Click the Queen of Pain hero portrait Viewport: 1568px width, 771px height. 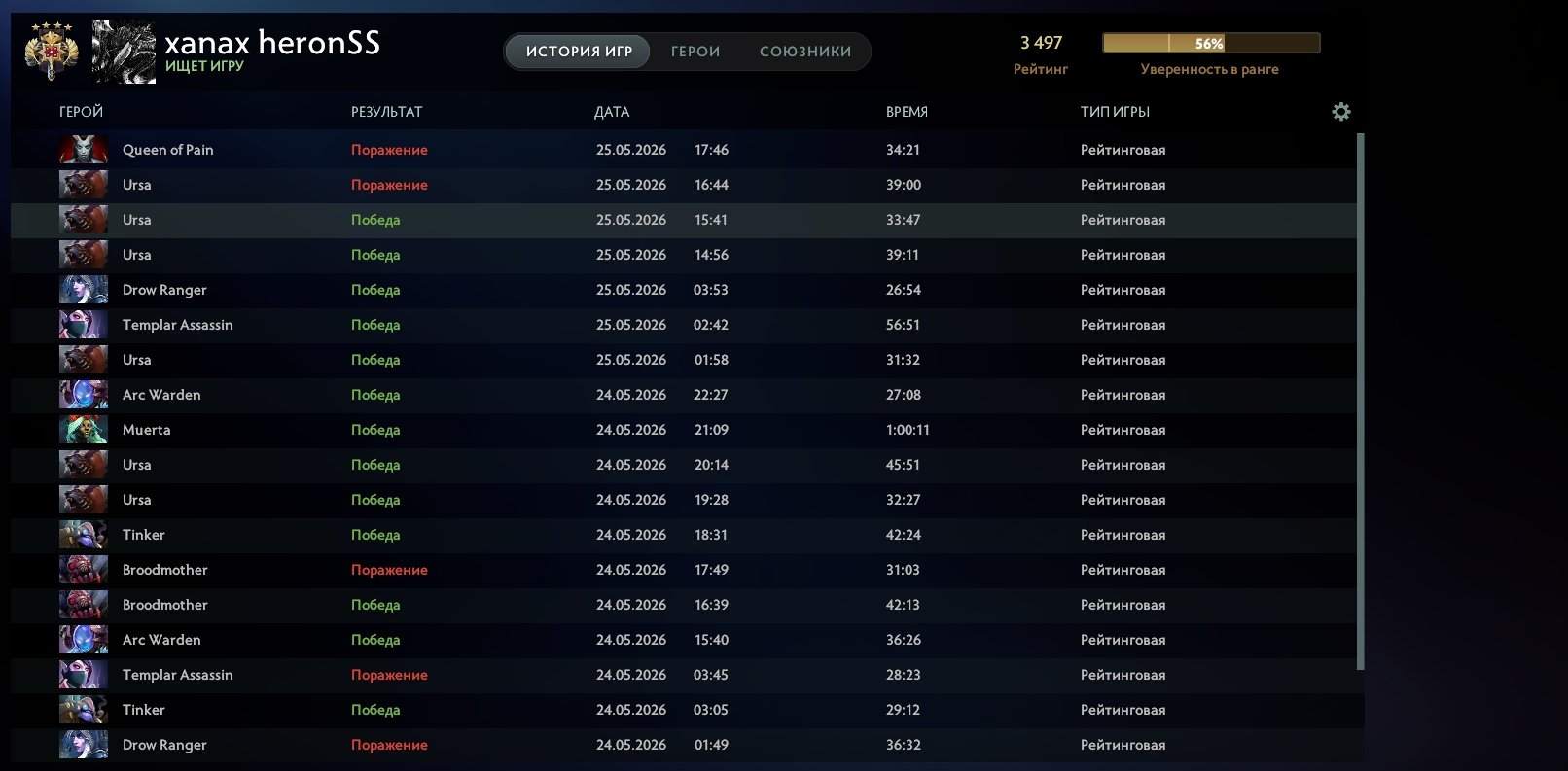[84, 150]
